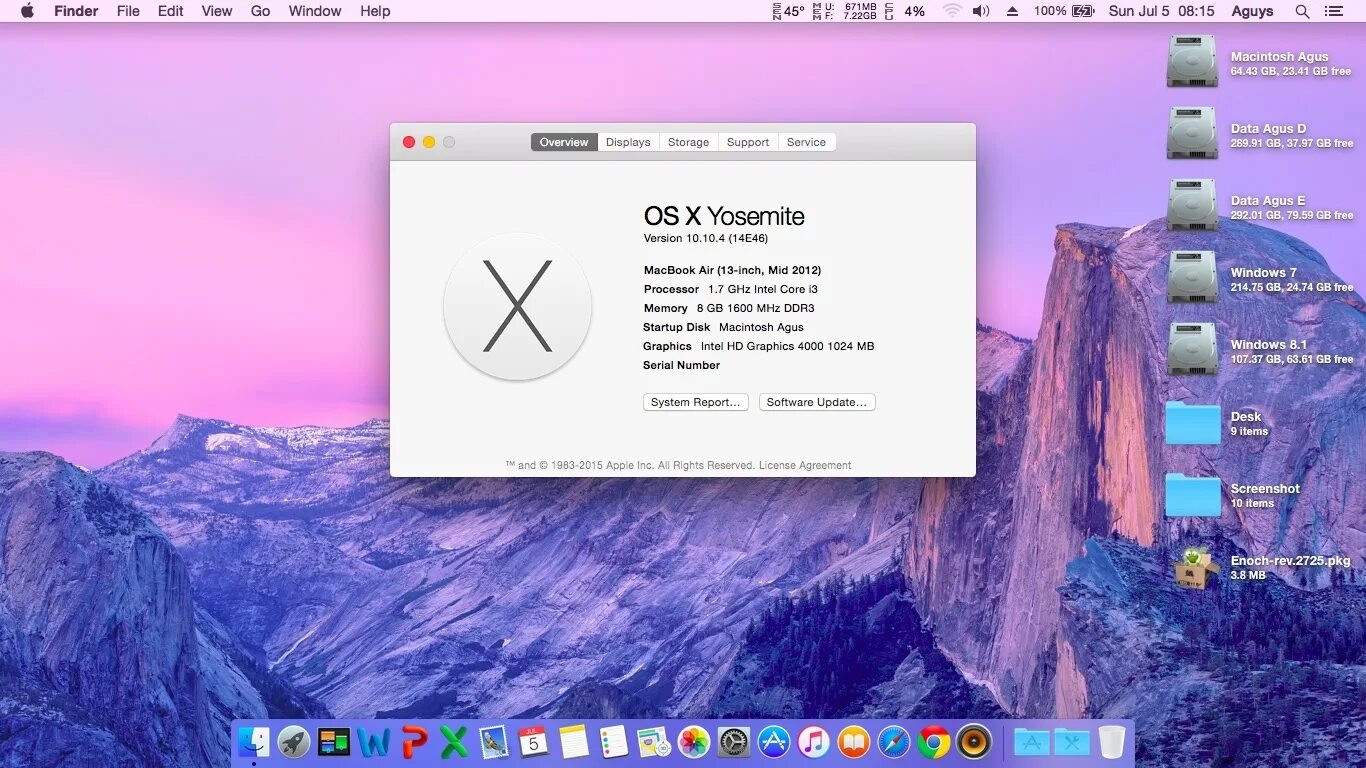
Task: Click the Version 10.10.4 (14E46) text
Action: 706,238
